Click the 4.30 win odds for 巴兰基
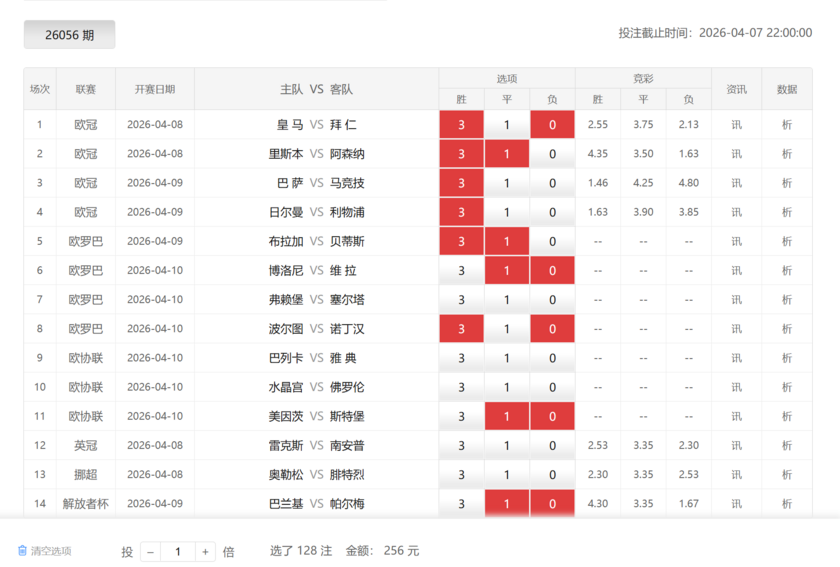 coord(598,504)
